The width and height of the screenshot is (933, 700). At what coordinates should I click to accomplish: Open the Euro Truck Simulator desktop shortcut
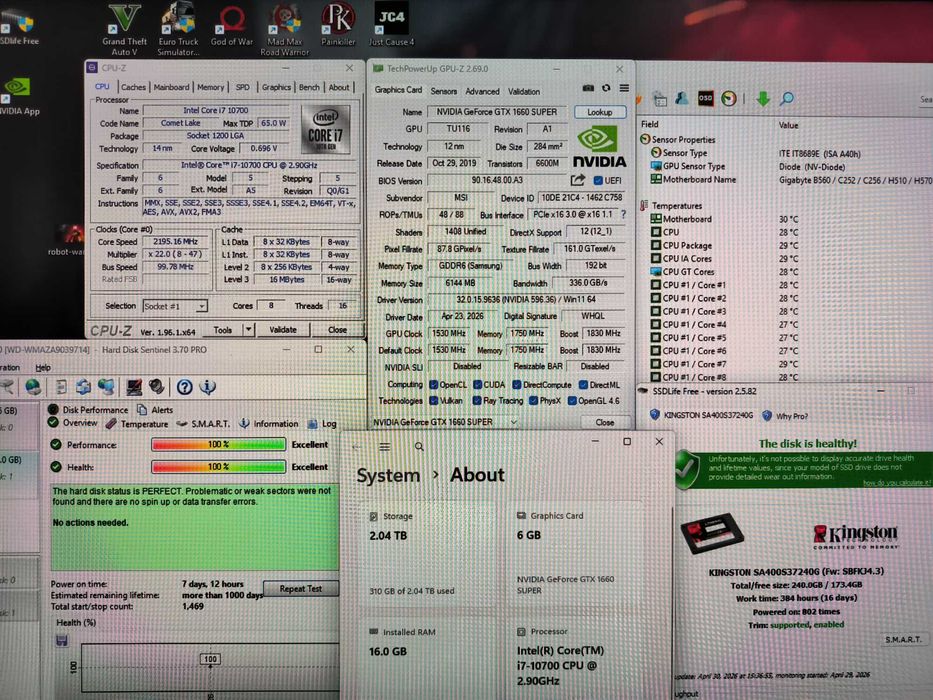pos(178,29)
